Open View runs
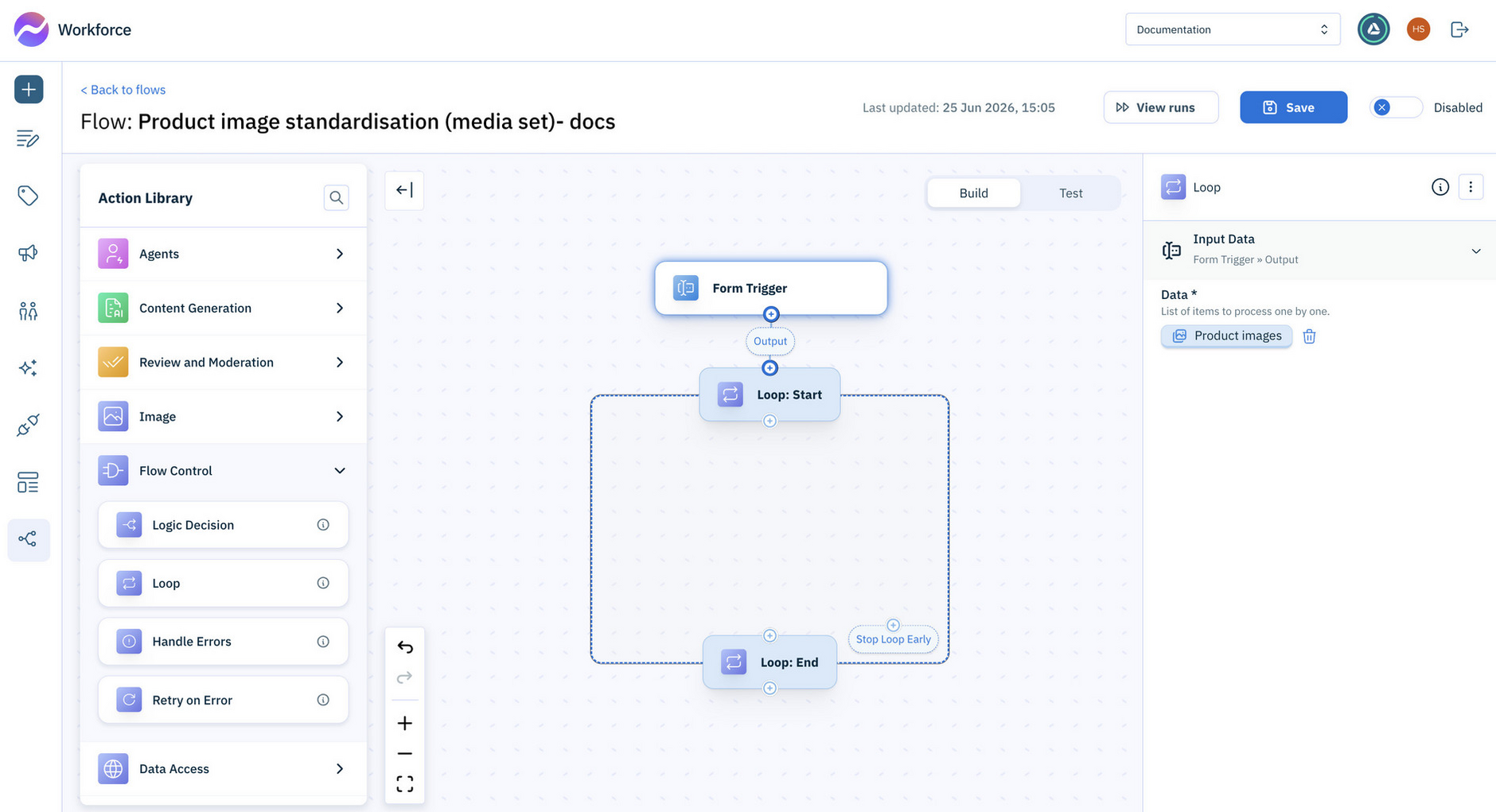The width and height of the screenshot is (1496, 812). tap(1161, 107)
